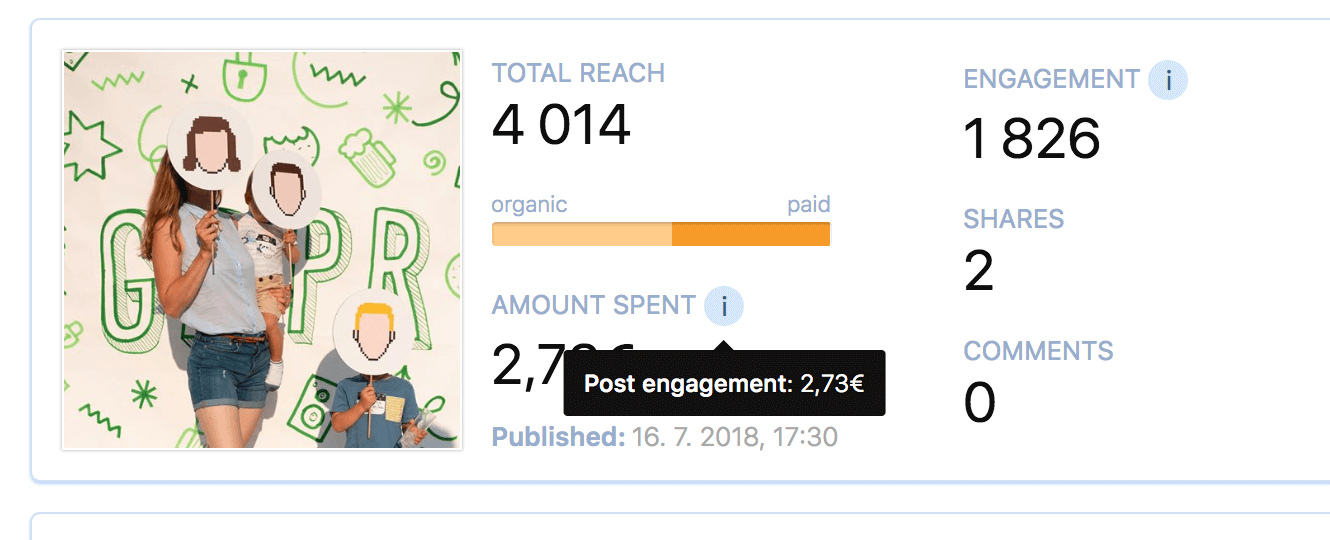Select the Shares heading

(1013, 219)
